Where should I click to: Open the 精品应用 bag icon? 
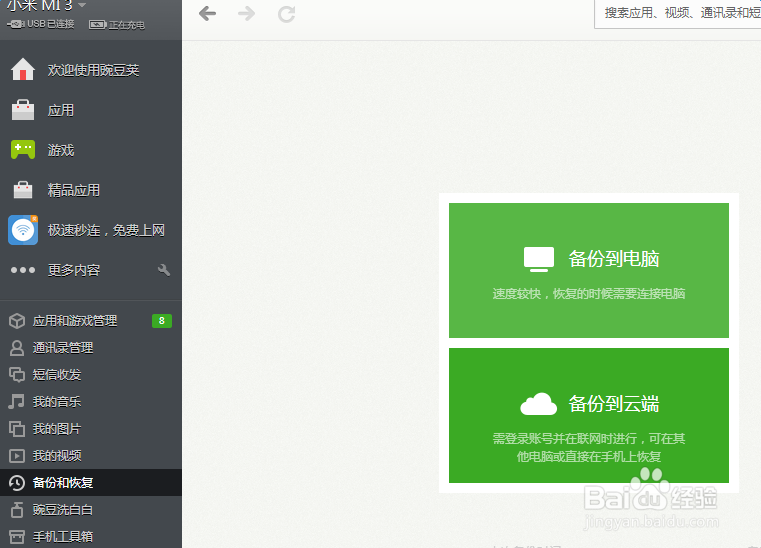tap(23, 189)
